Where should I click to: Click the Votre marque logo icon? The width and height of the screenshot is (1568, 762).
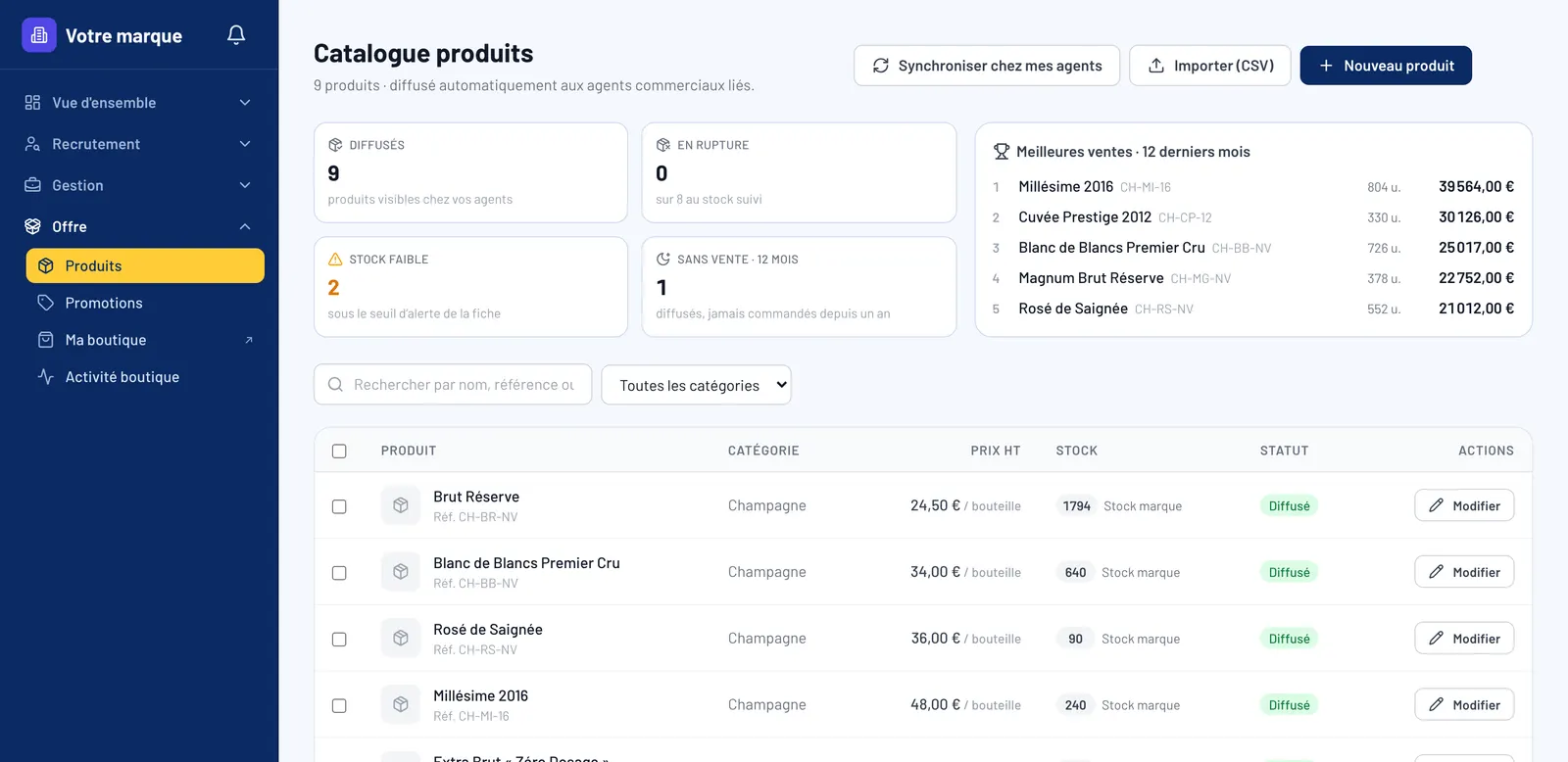tap(39, 35)
